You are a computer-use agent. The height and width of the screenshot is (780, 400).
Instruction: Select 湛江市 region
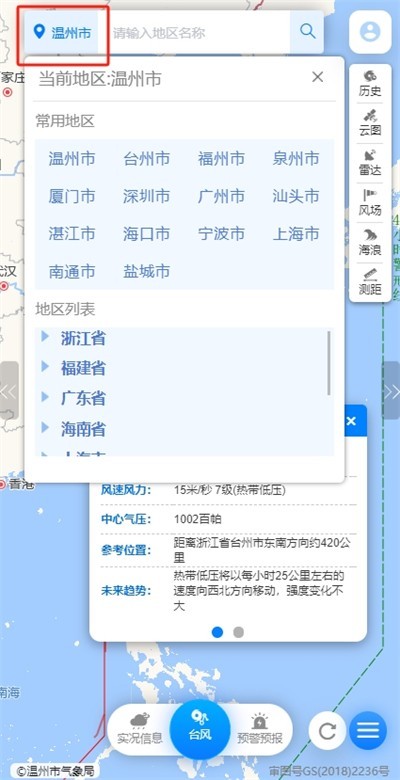72,234
